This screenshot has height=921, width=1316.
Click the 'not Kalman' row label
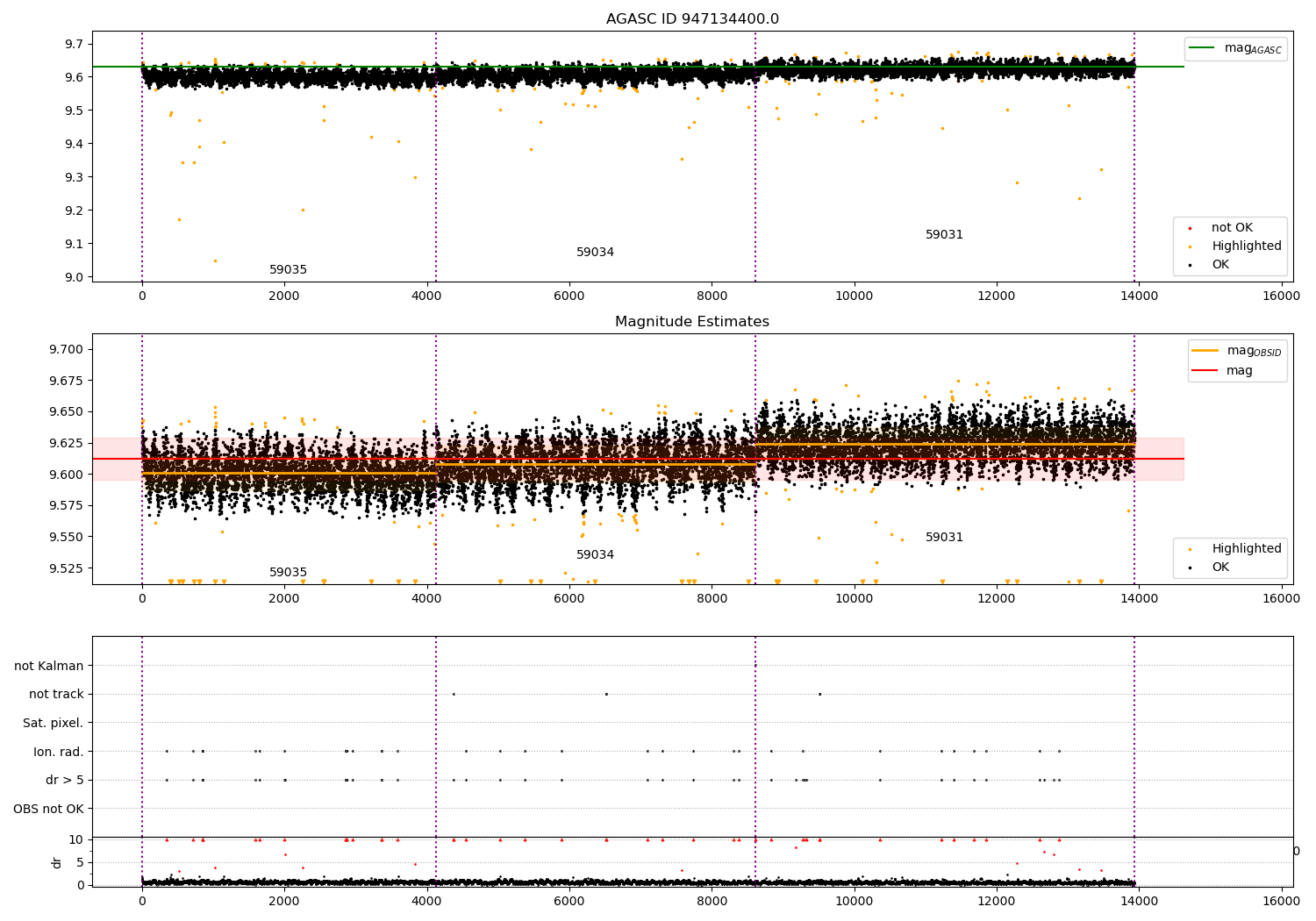(49, 667)
